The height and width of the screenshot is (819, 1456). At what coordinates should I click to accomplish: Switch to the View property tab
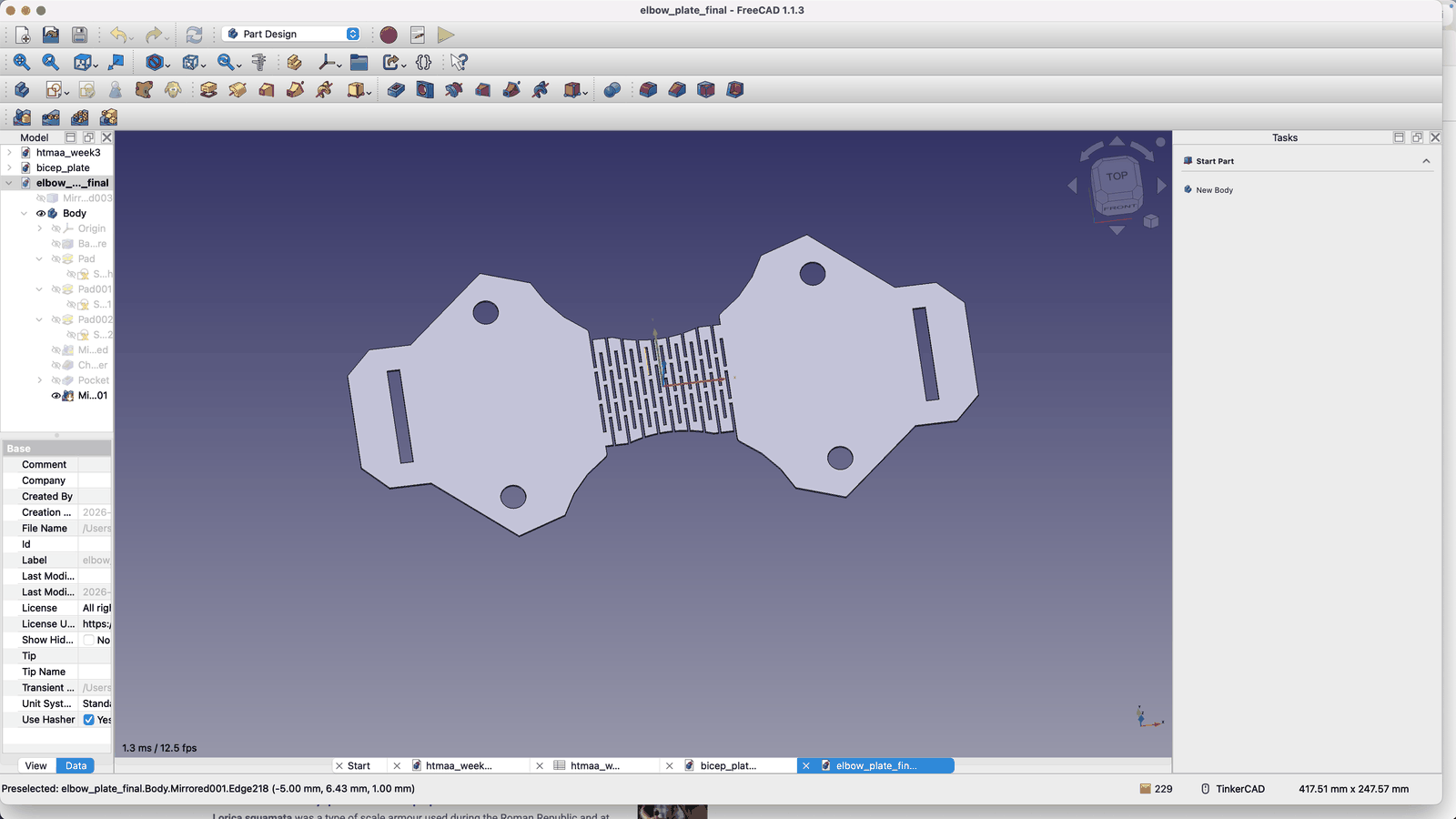coord(36,765)
